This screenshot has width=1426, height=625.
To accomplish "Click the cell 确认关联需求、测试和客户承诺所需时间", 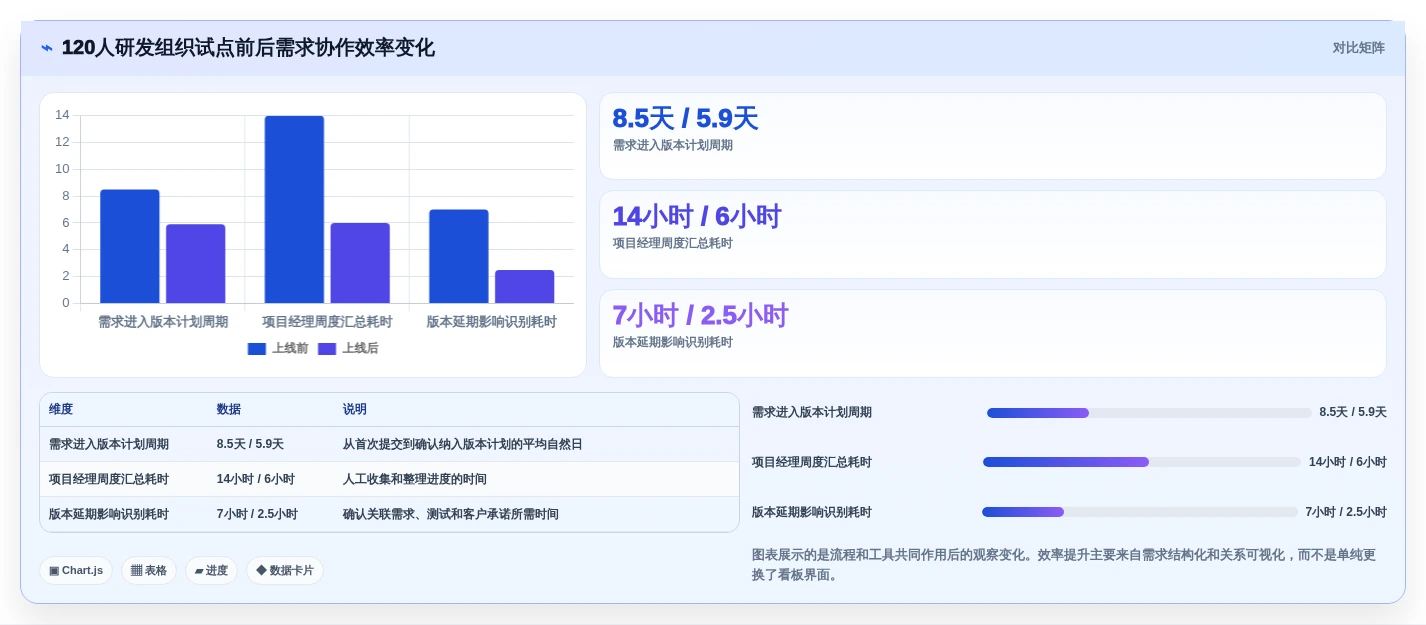I will pyautogui.click(x=451, y=514).
